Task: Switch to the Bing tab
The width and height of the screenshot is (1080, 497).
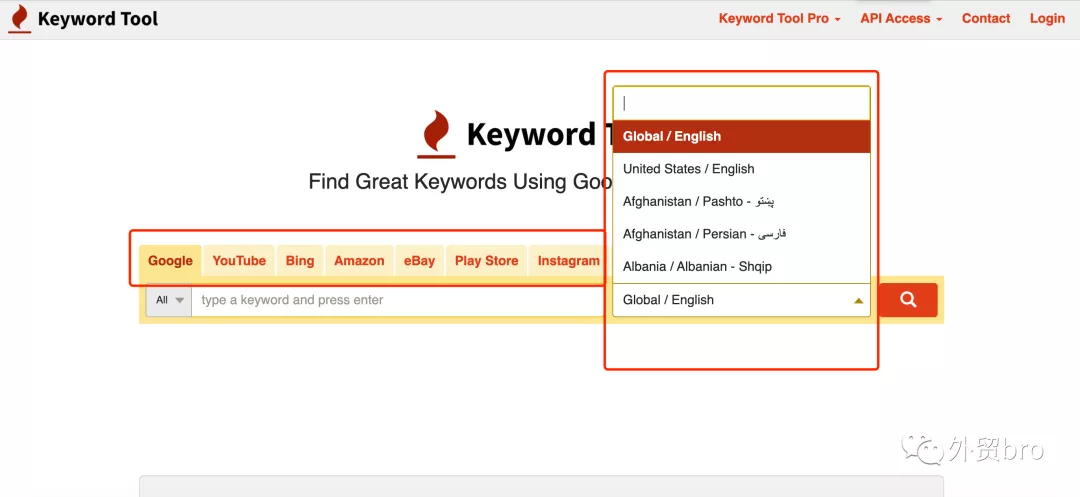Action: tap(300, 261)
